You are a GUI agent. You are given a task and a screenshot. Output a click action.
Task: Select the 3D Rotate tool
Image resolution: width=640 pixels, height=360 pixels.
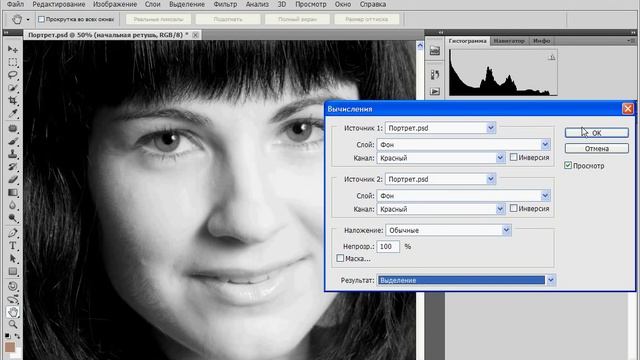[13, 286]
